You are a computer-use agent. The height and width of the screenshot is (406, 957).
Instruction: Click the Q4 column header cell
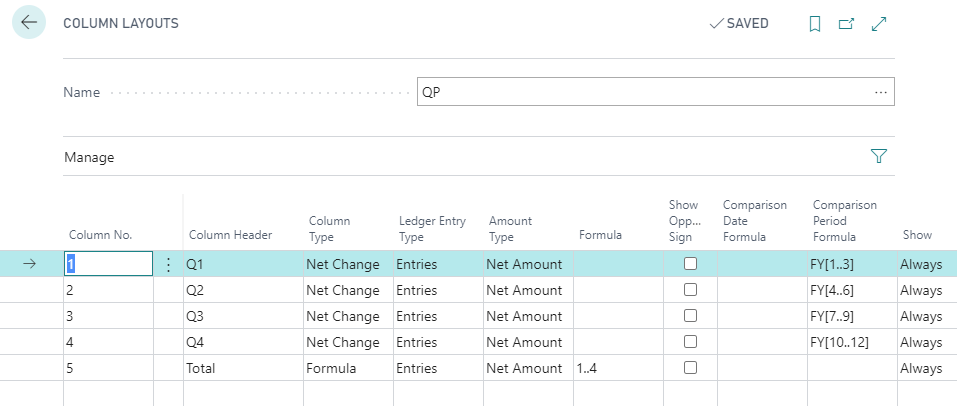pyautogui.click(x=240, y=342)
